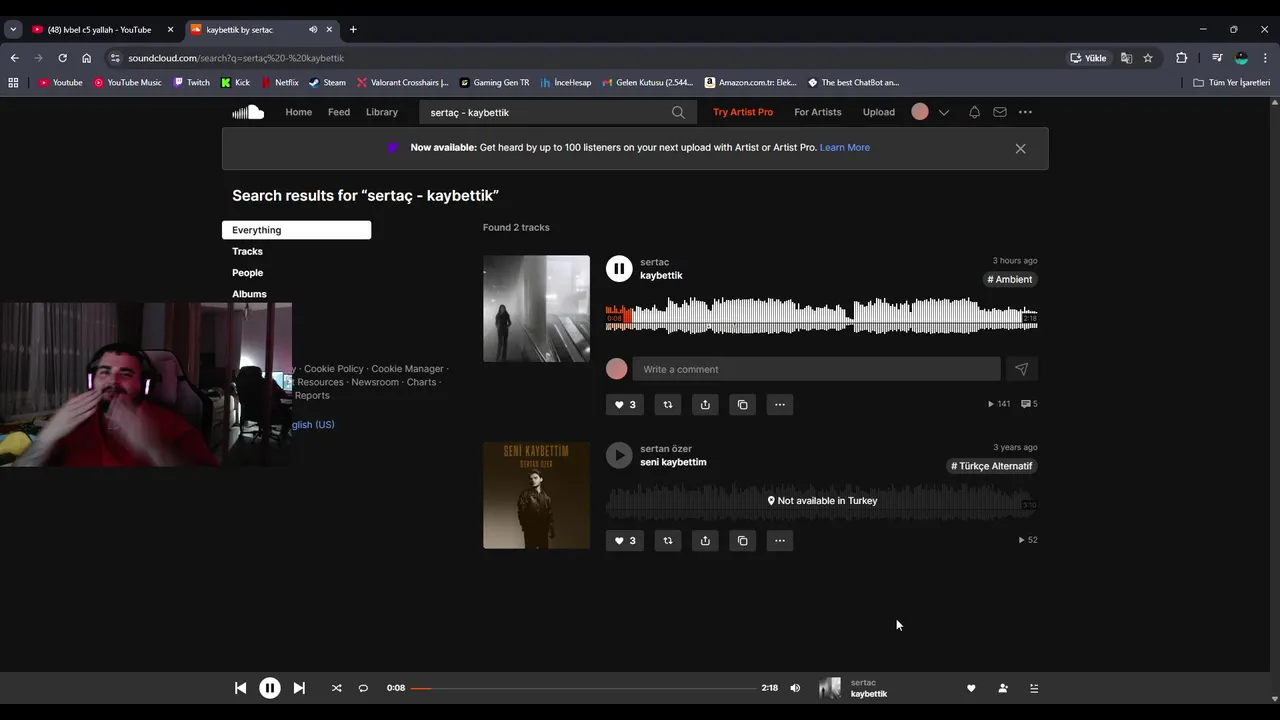Open the Library nav item

pos(382,112)
